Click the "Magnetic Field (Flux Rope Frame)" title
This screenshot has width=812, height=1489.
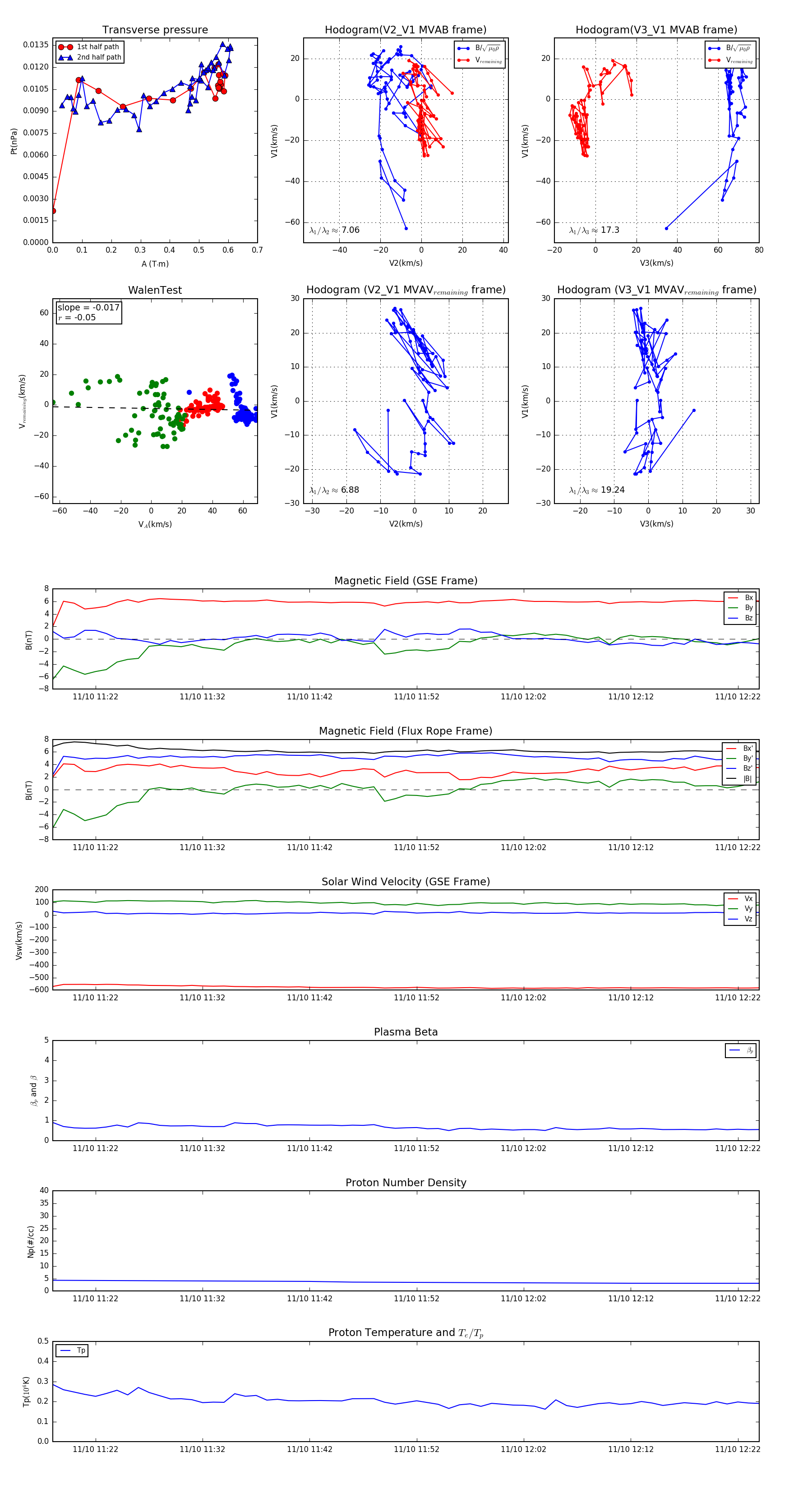406,731
